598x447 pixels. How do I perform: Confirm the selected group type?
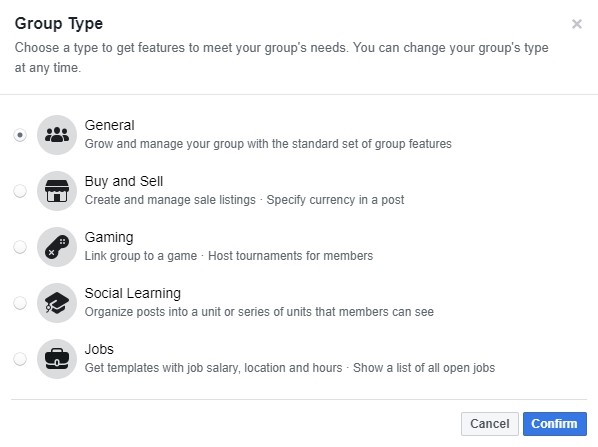[555, 424]
